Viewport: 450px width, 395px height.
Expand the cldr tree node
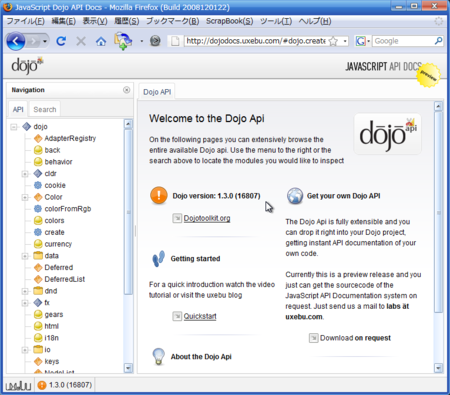25,174
